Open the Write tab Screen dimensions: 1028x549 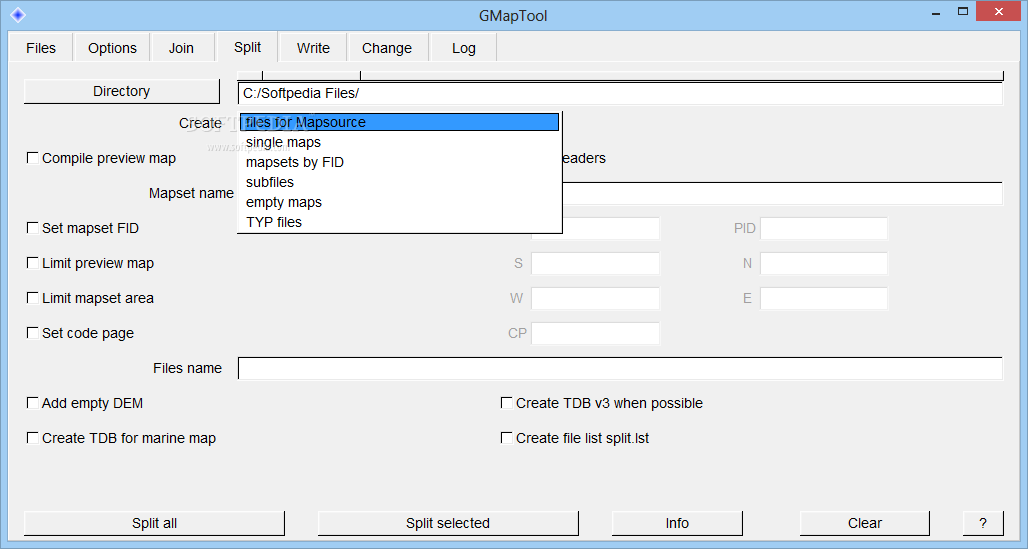point(313,48)
